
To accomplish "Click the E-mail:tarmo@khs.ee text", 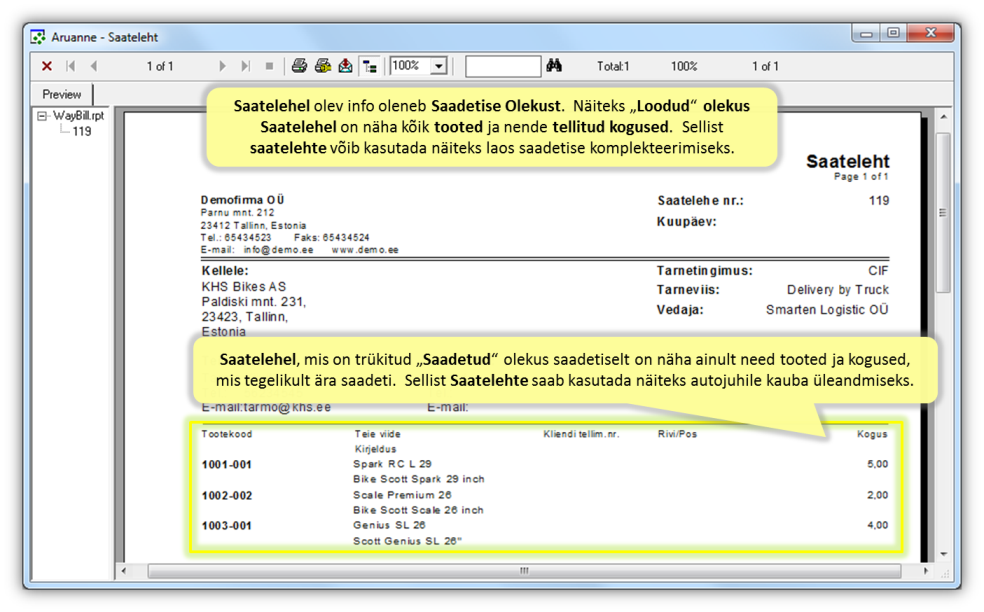I will coord(266,407).
